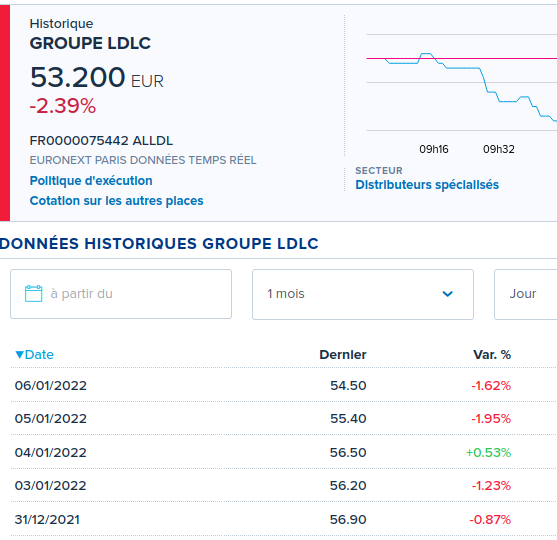Screen dimensions: 557x540
Task: Click the 'GROUPE LDLC' stock title
Action: [x=90, y=43]
